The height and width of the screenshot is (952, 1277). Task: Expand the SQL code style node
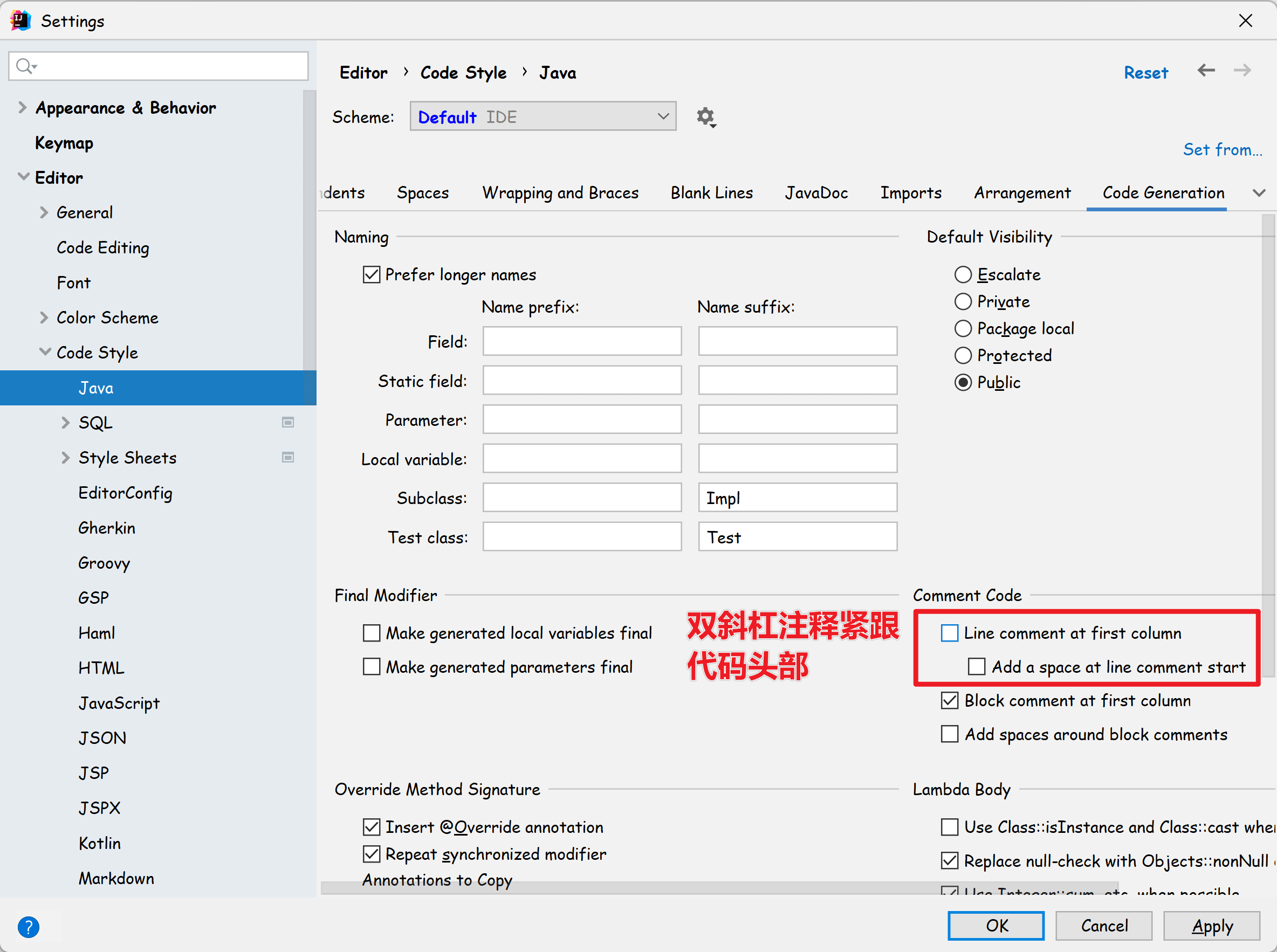point(65,423)
